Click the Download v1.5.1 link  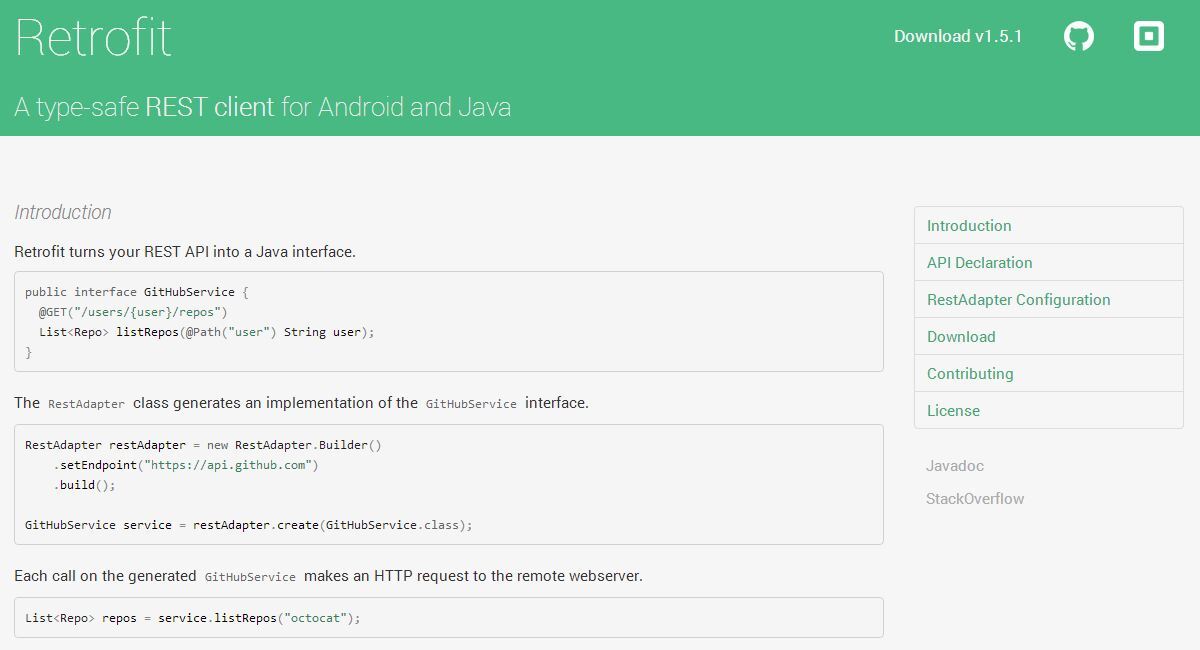pyautogui.click(x=958, y=36)
